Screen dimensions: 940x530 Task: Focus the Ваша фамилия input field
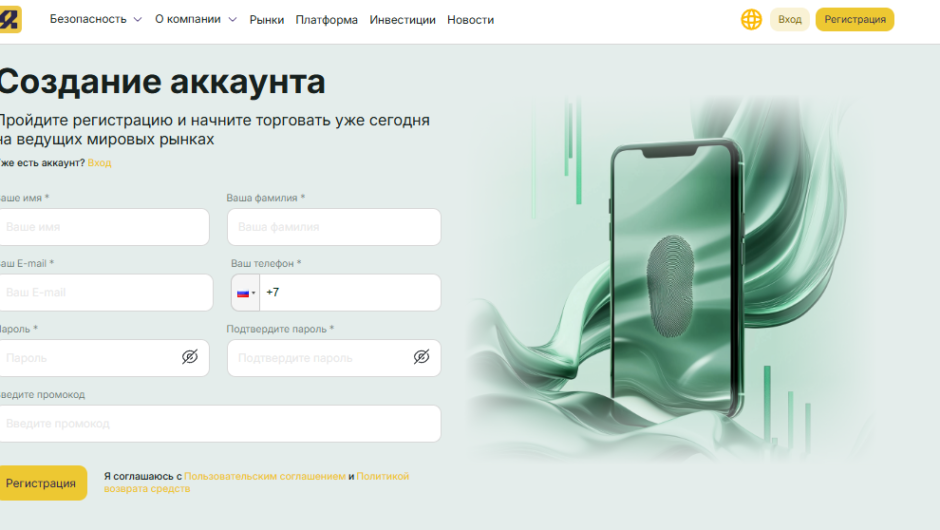pyautogui.click(x=333, y=227)
